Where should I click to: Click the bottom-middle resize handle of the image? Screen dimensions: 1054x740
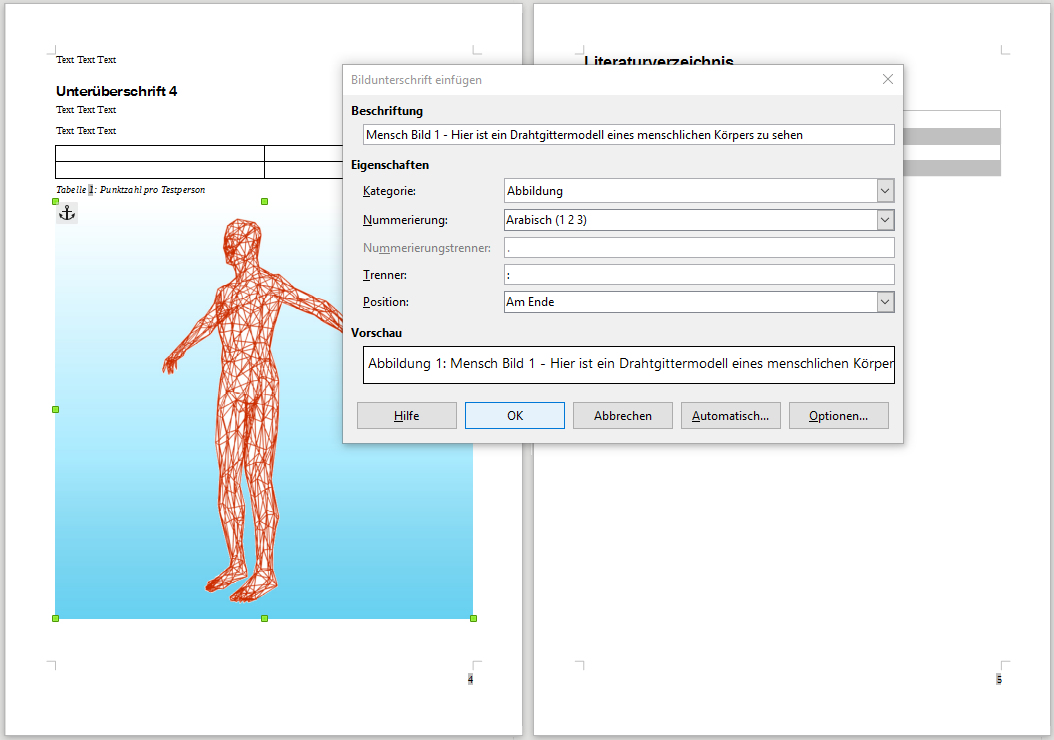coord(264,618)
